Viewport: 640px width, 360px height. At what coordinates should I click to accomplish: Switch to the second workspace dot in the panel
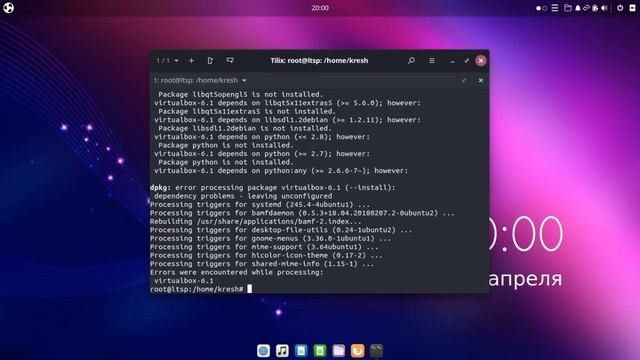pos(544,8)
